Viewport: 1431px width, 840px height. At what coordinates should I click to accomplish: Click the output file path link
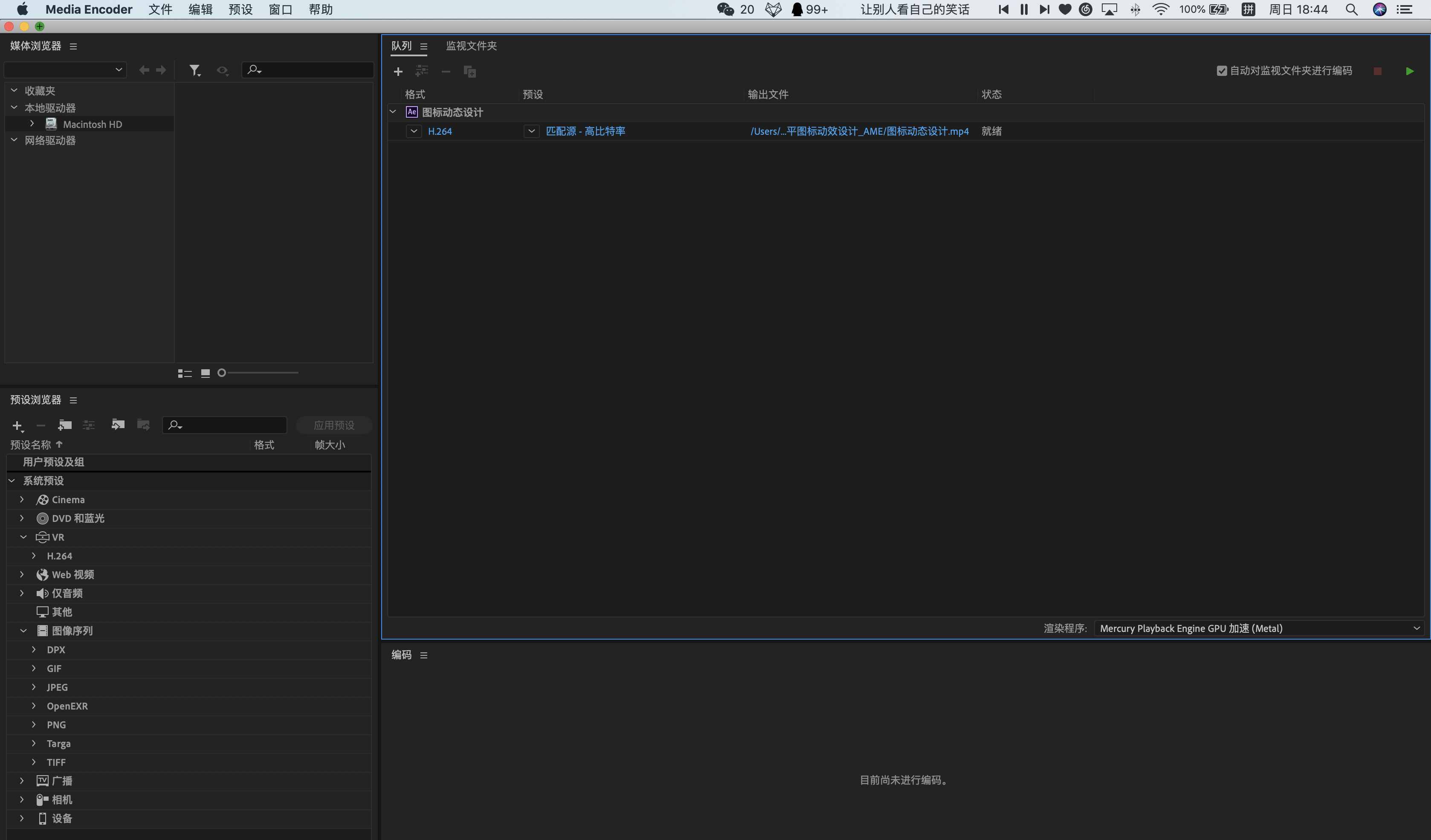[860, 131]
